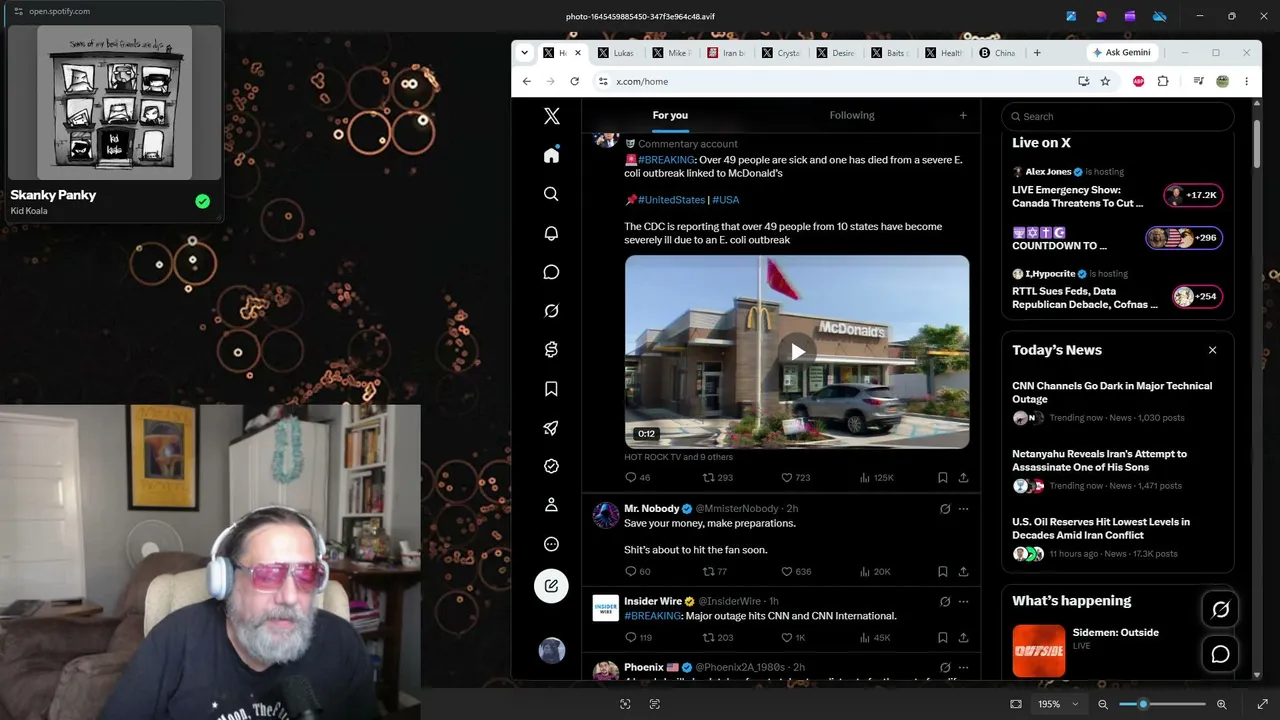Like the Insider Wire post
This screenshot has width=1280, height=720.
click(792, 638)
